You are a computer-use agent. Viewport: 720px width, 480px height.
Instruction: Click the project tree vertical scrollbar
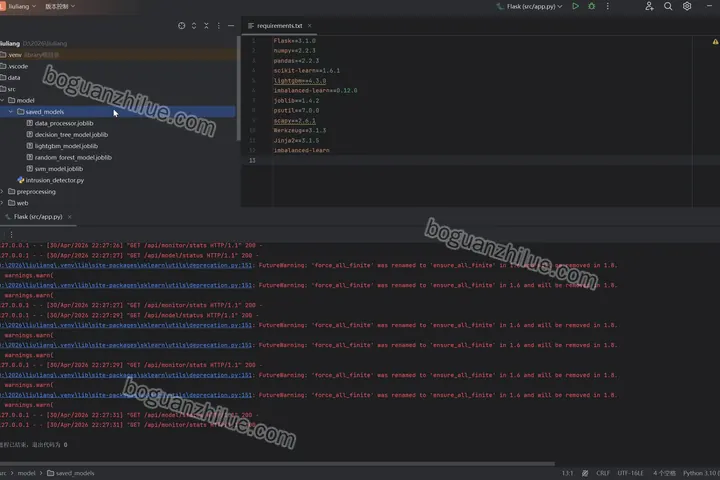point(238,88)
